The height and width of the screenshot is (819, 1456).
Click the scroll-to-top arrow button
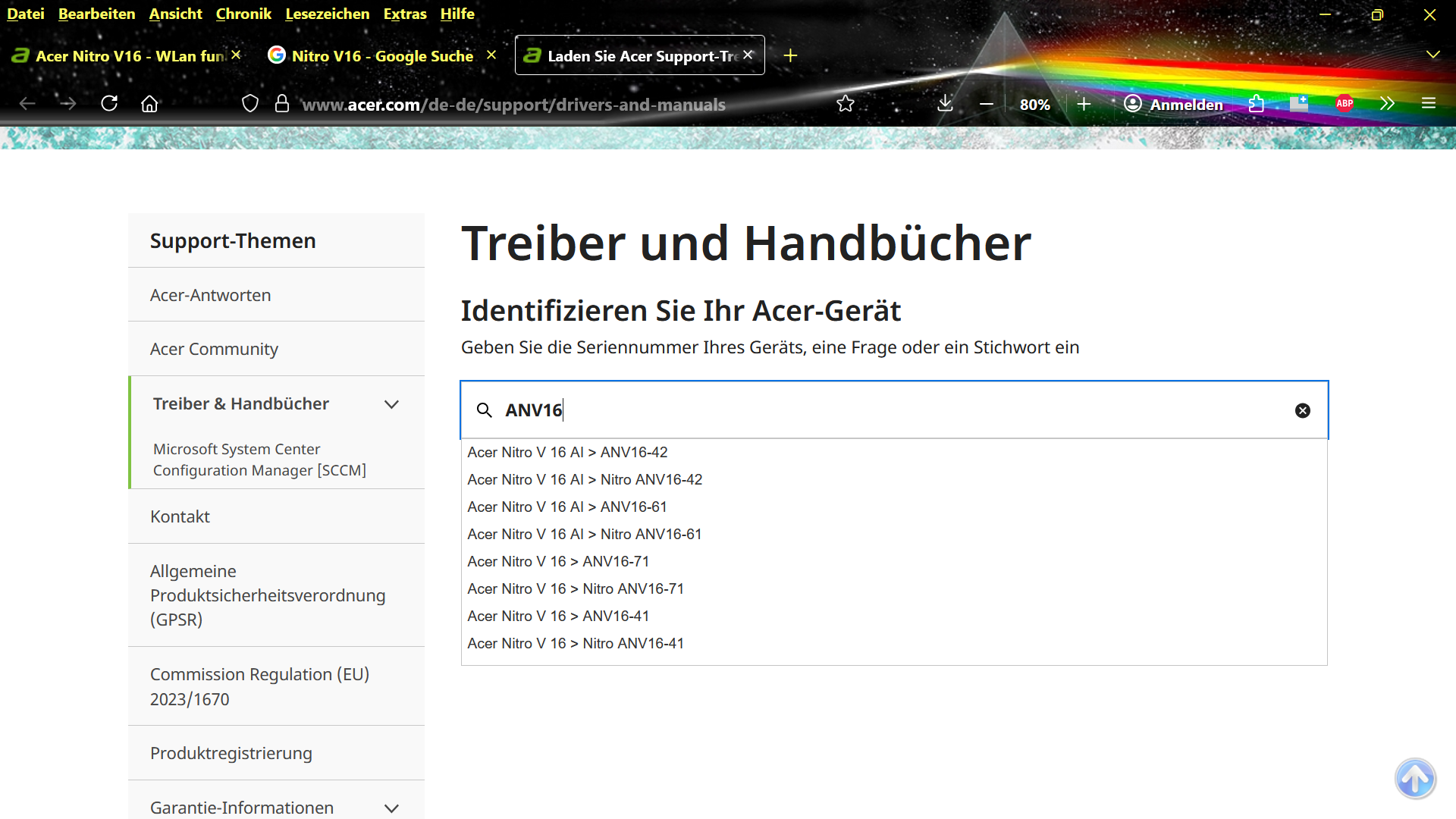point(1415,778)
